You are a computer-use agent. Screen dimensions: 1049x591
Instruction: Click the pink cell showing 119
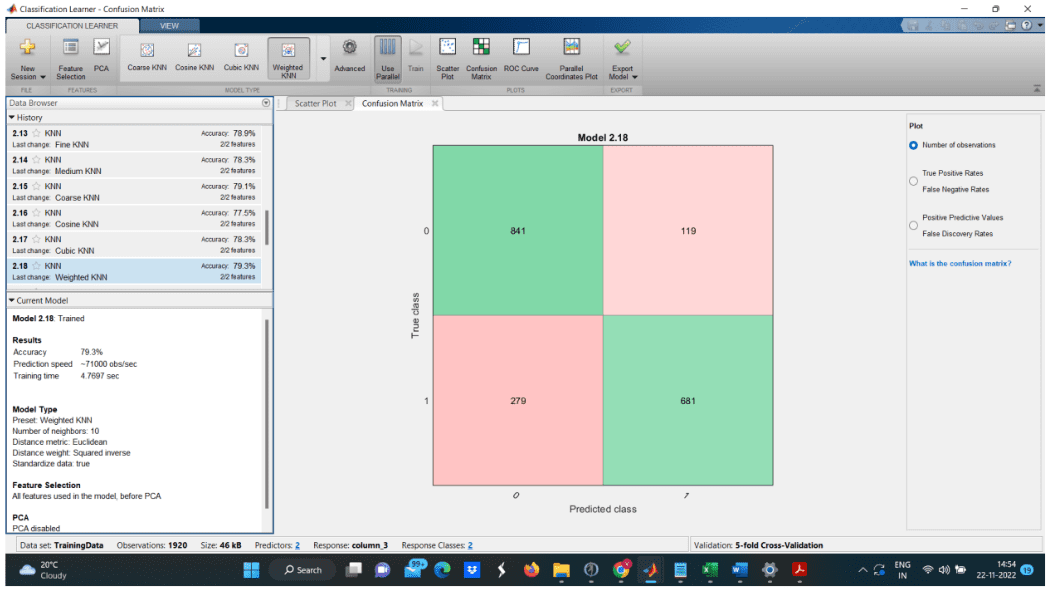pyautogui.click(x=688, y=230)
